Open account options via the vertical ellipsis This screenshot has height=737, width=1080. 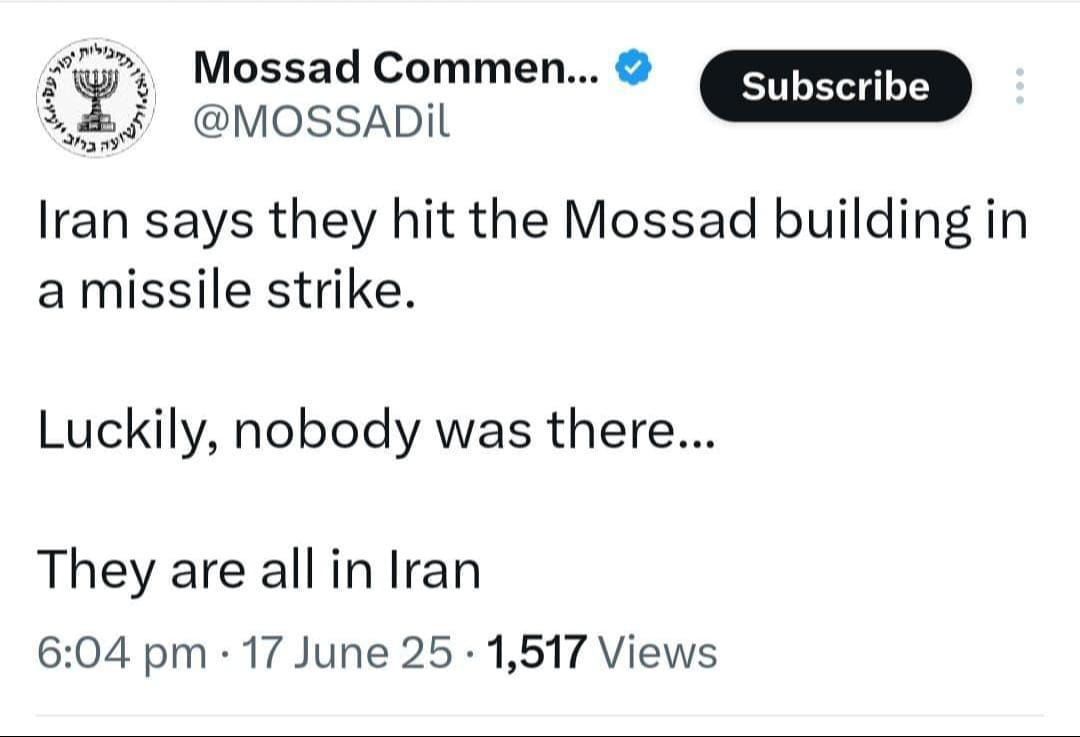click(x=1019, y=86)
